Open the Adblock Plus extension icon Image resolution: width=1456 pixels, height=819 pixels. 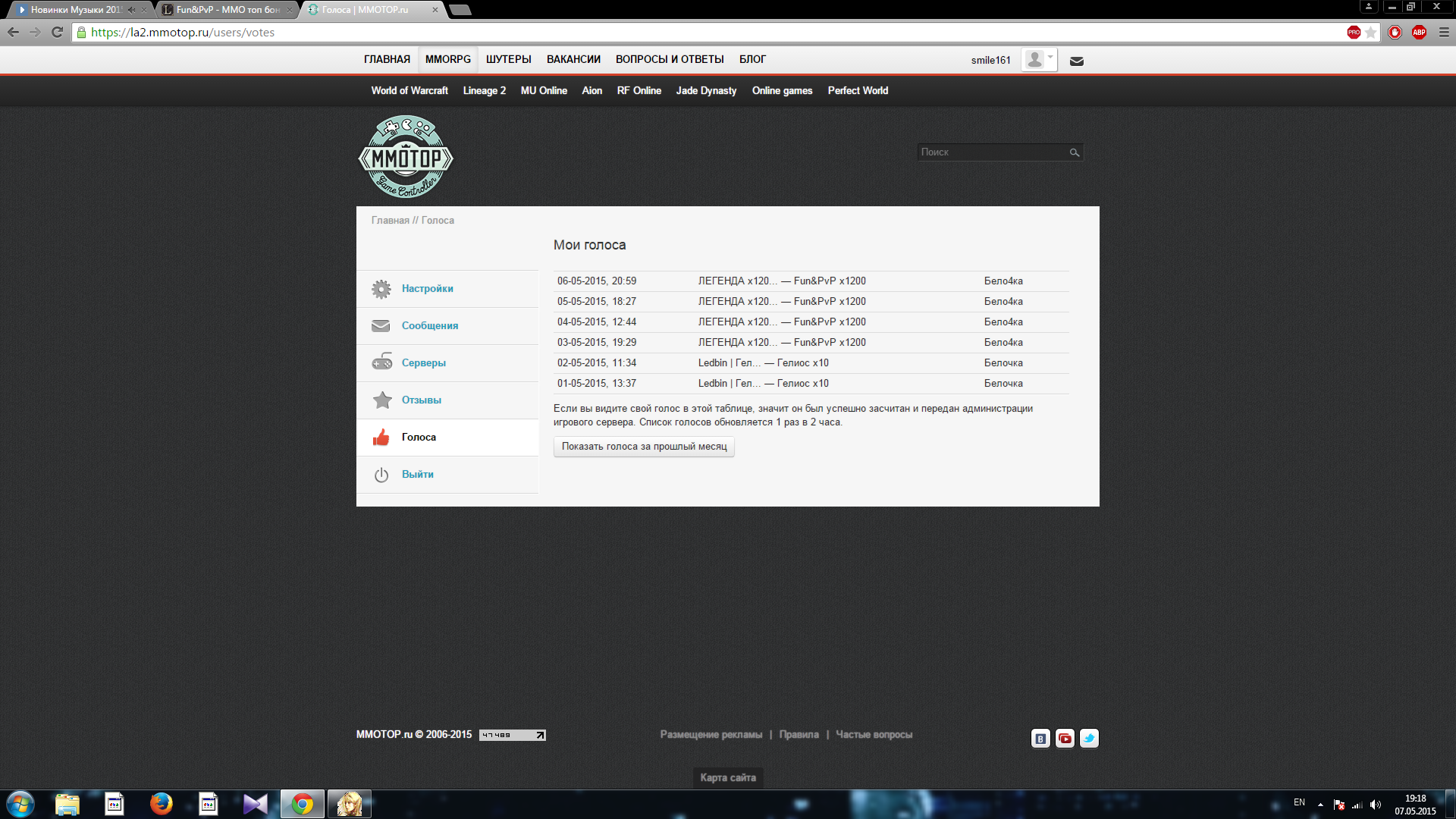[1419, 33]
